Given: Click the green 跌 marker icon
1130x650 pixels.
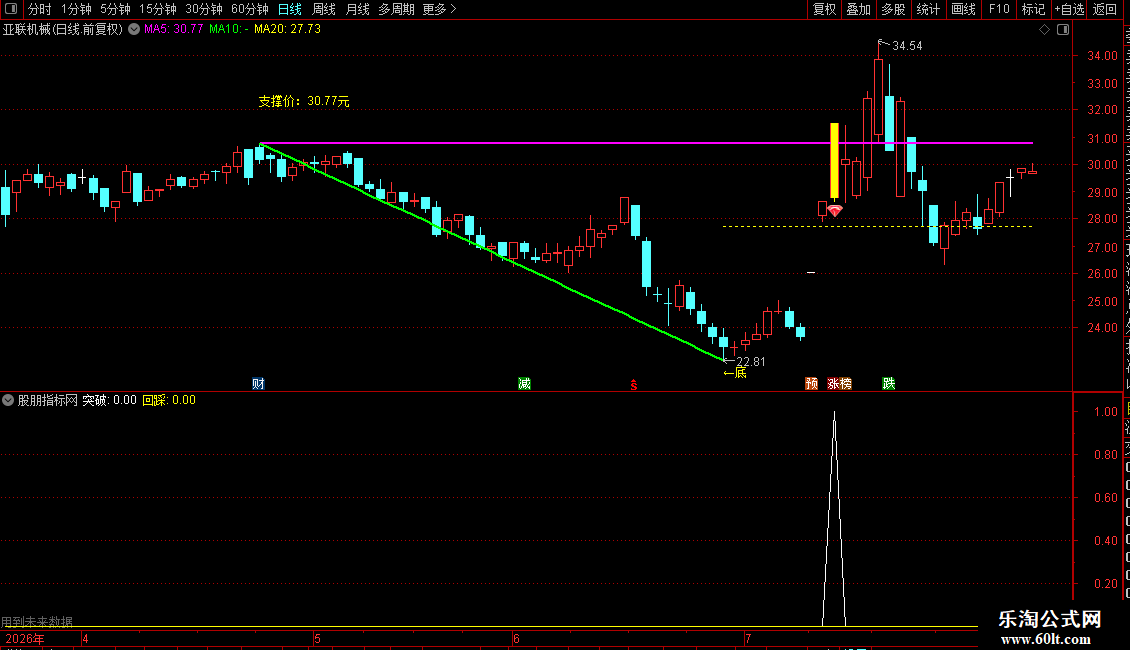Looking at the screenshot, I should [x=889, y=383].
